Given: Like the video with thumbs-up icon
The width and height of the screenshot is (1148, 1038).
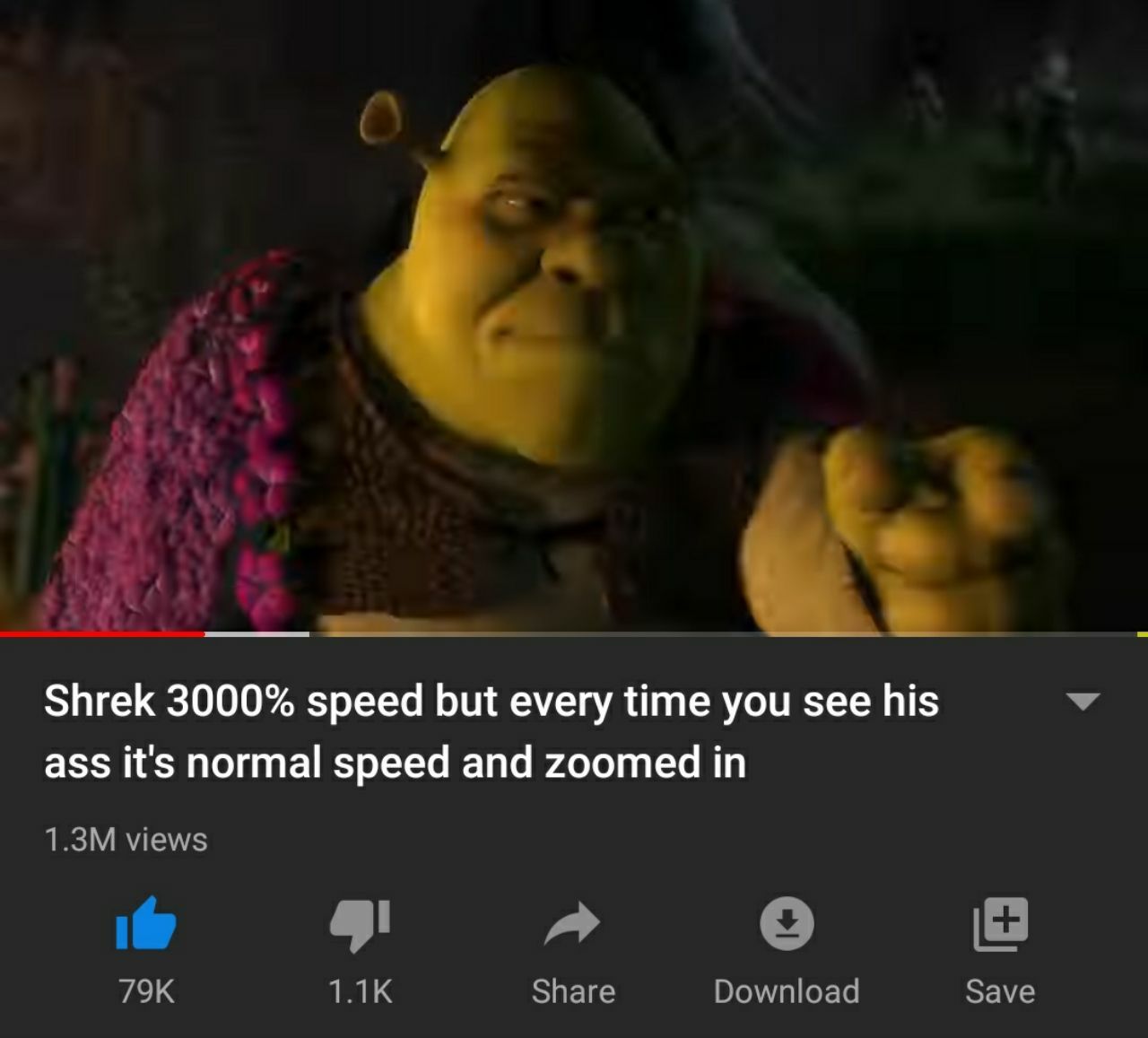Looking at the screenshot, I should coord(146,923).
